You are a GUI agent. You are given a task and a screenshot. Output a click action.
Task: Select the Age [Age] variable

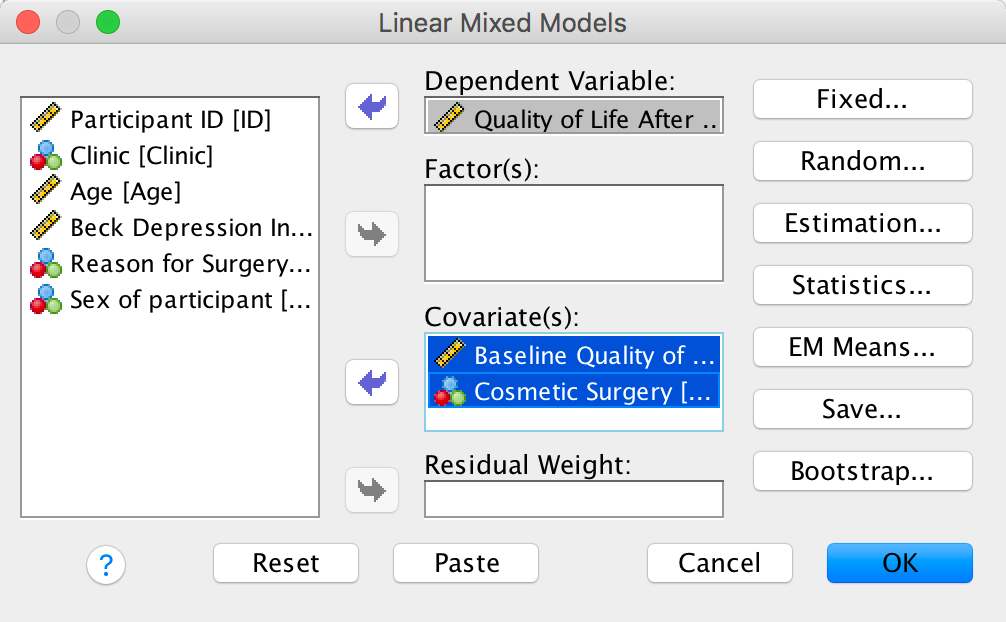(125, 191)
